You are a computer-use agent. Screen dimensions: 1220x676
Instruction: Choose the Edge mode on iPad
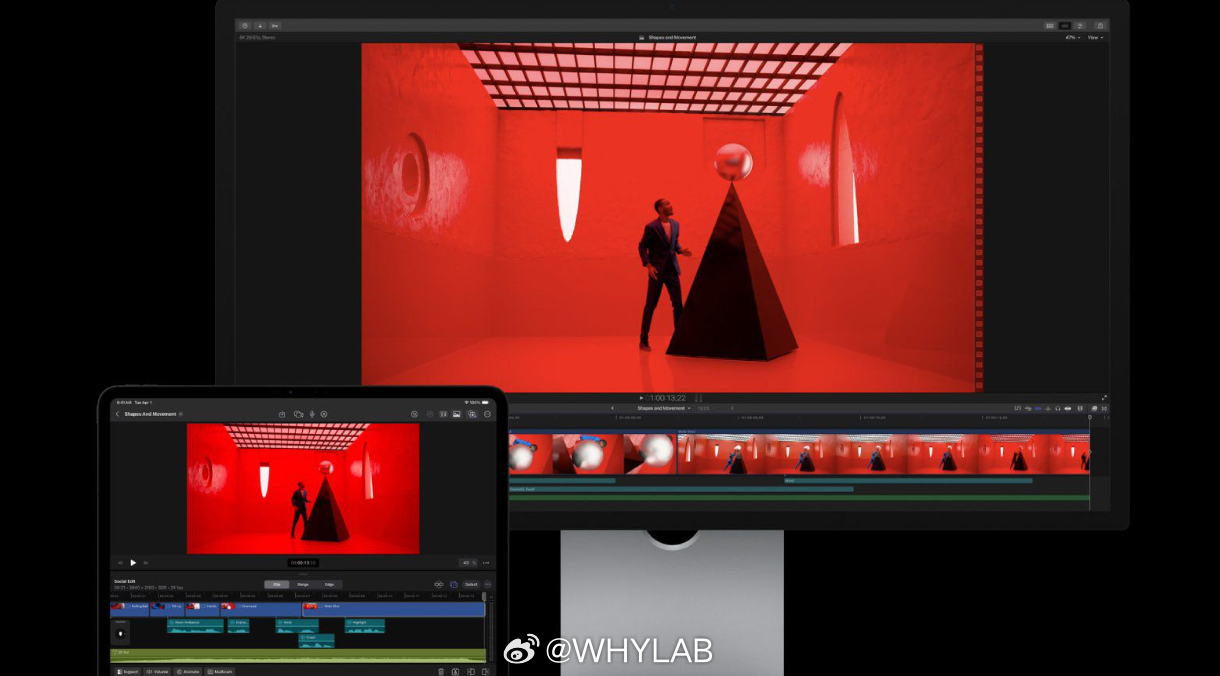pyautogui.click(x=329, y=584)
